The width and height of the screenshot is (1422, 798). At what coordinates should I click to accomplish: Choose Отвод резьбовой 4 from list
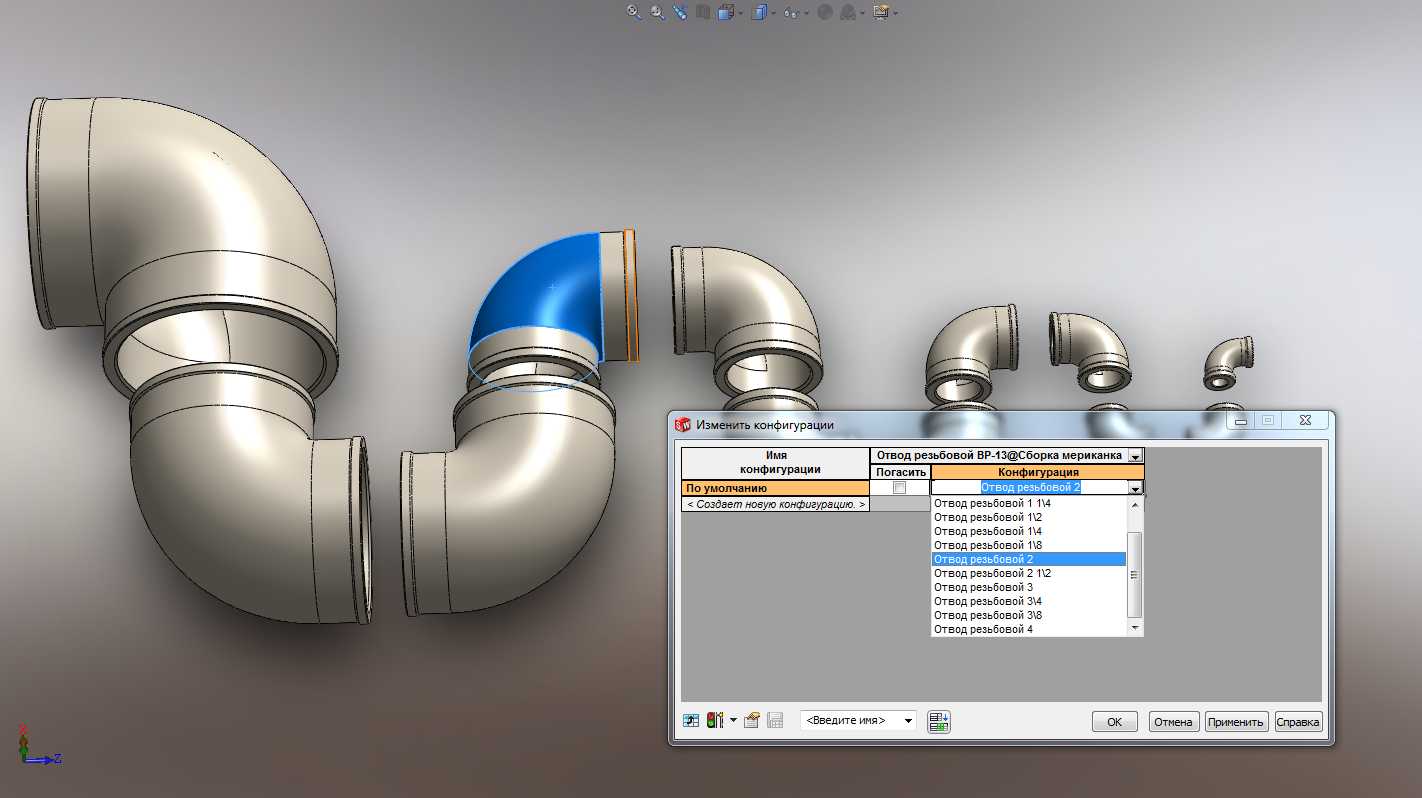click(x=1029, y=629)
